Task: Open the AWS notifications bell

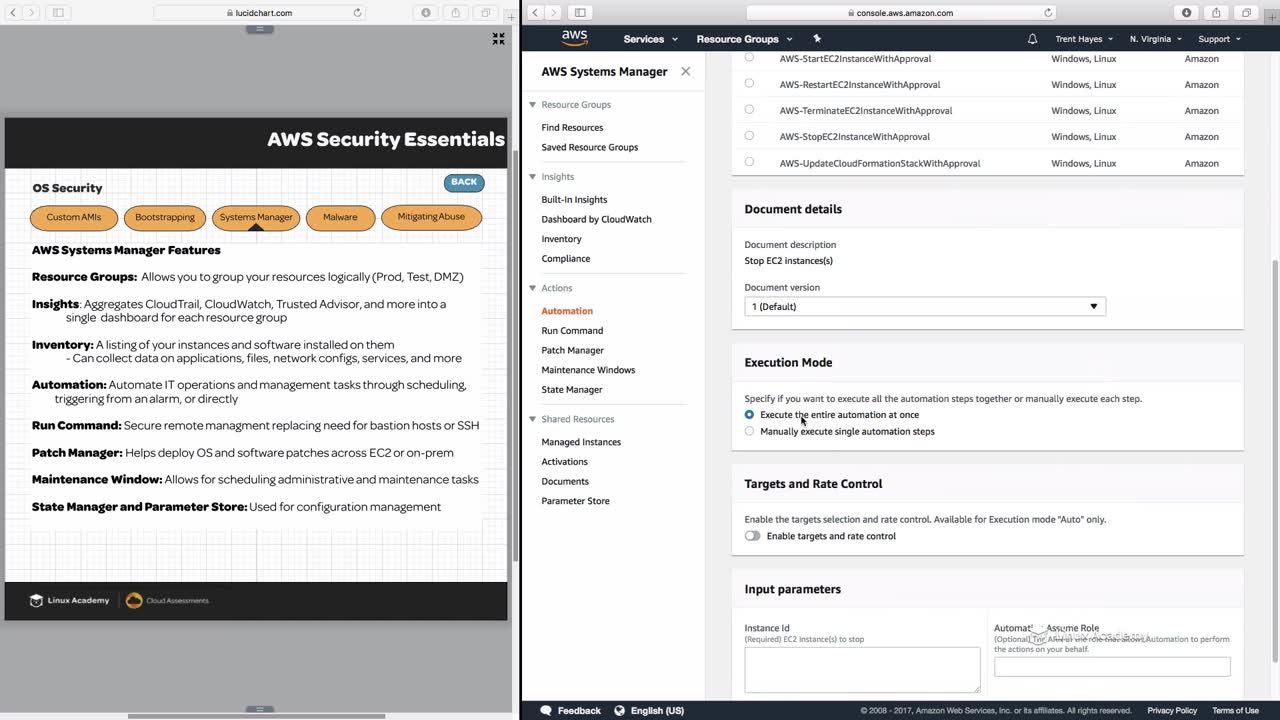Action: coord(1032,39)
